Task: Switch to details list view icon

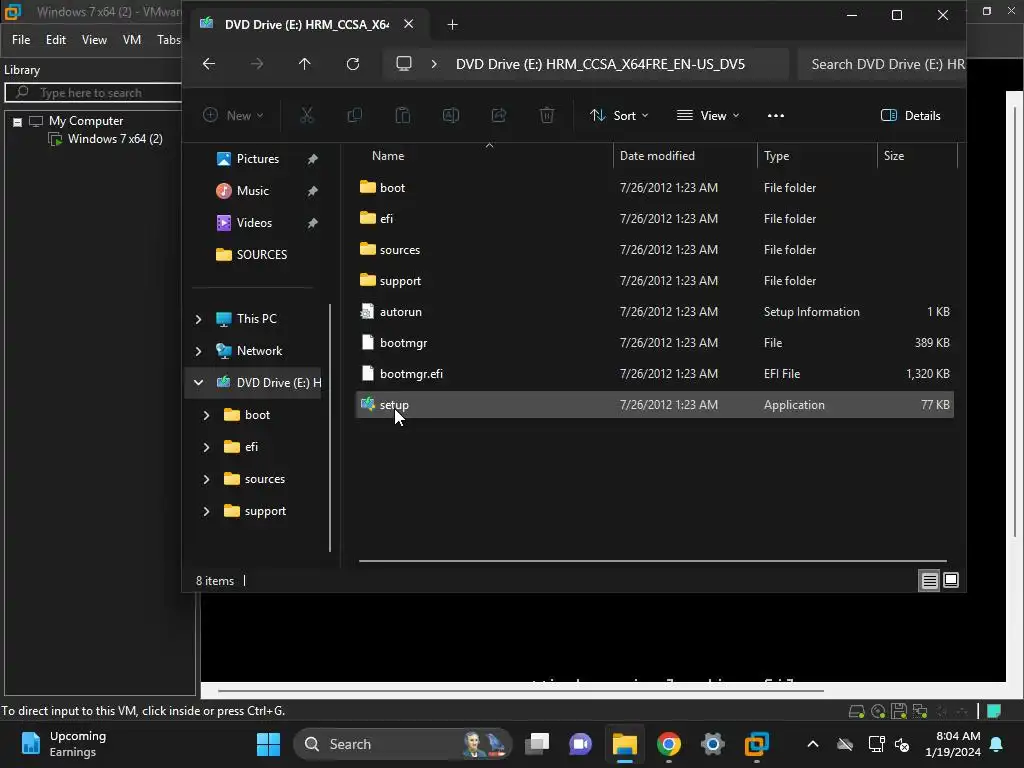Action: coord(929,580)
